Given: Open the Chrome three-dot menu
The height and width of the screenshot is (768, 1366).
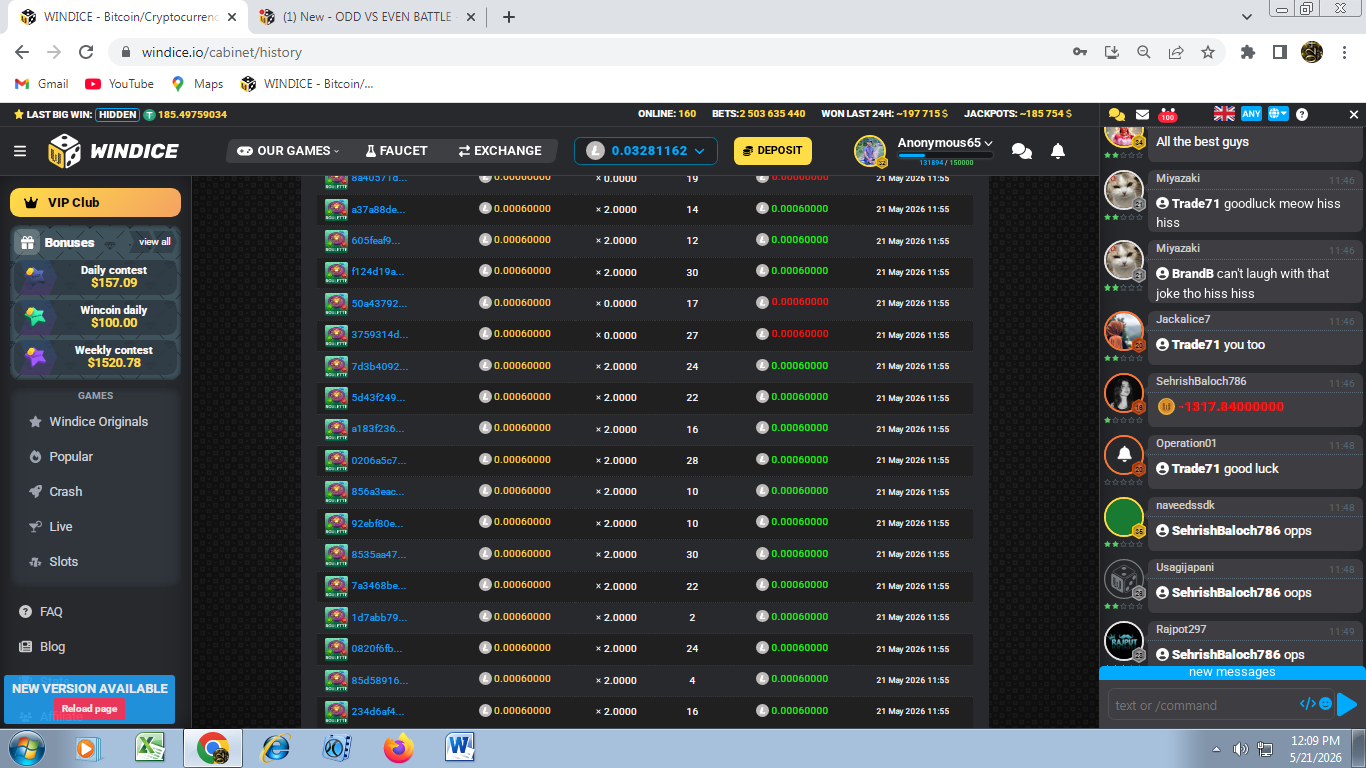Looking at the screenshot, I should [1344, 52].
